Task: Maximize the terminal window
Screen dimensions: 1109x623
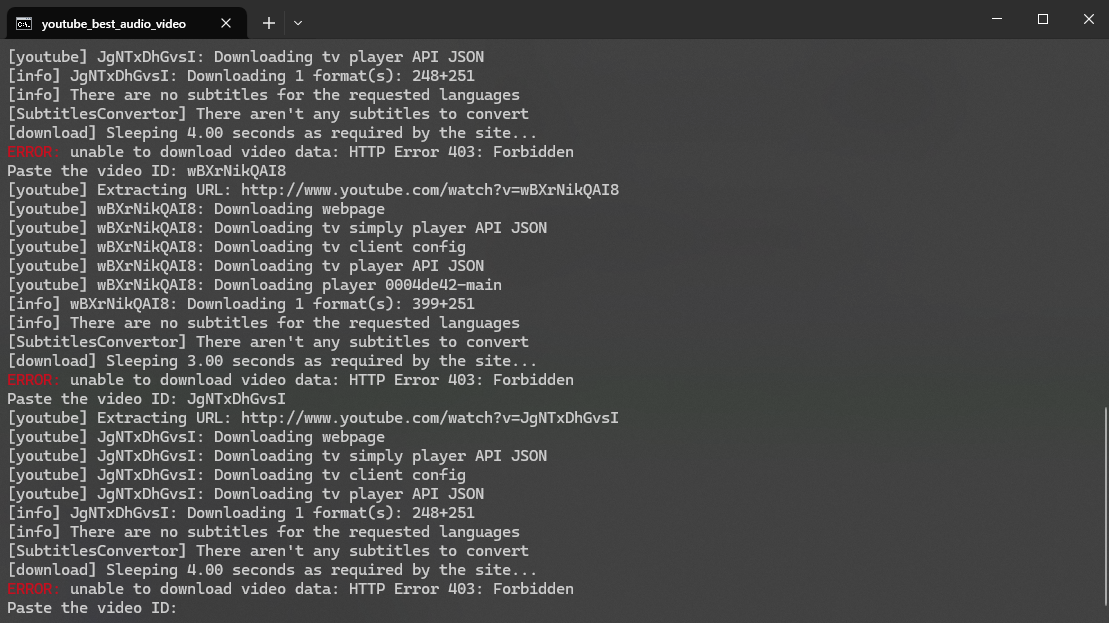Action: point(1043,19)
